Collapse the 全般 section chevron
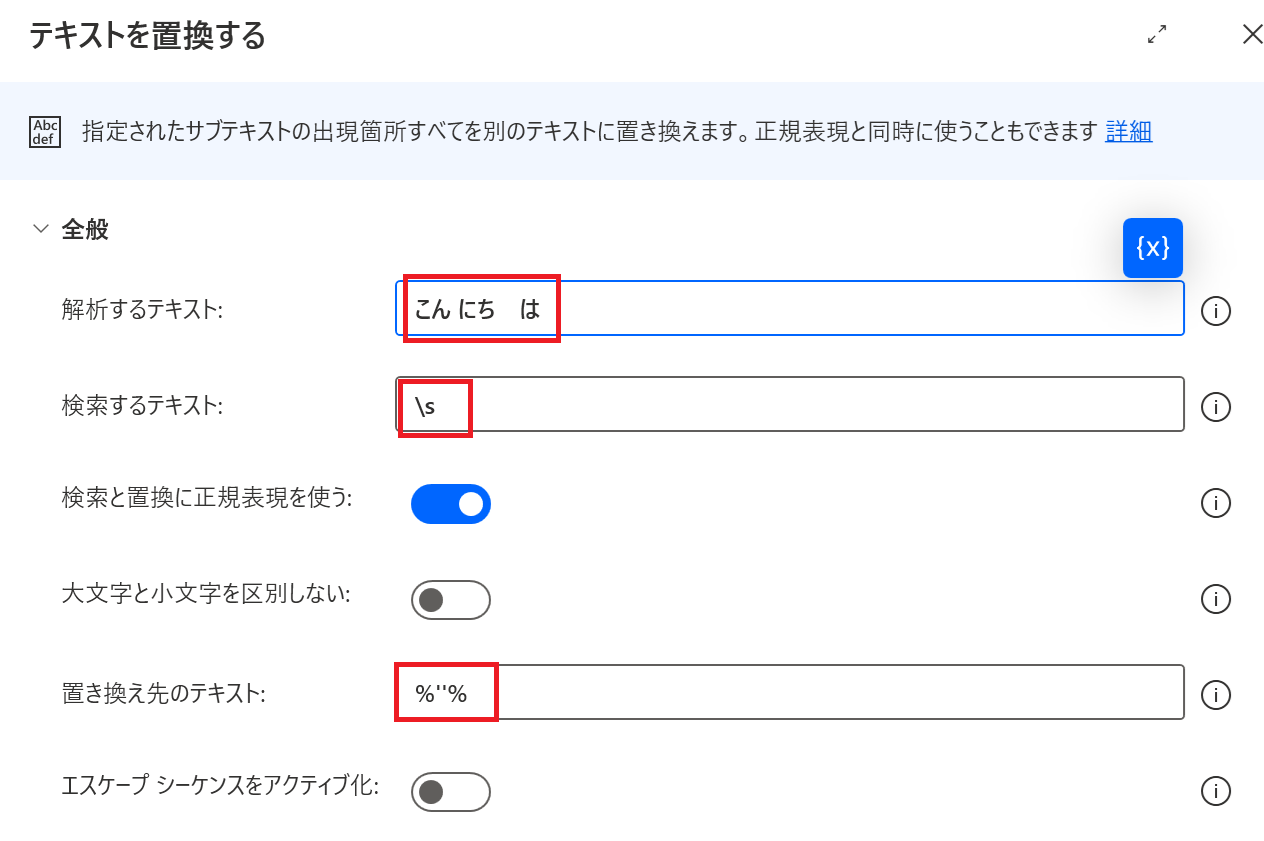 (41, 229)
